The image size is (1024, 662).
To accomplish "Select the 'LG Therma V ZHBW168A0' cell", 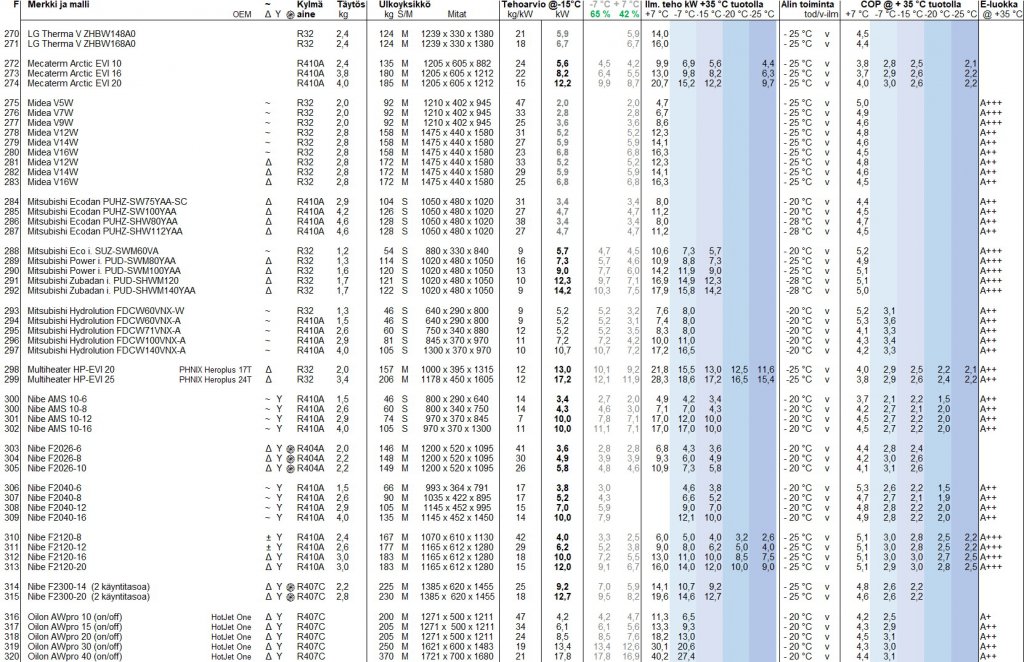I will click(82, 44).
